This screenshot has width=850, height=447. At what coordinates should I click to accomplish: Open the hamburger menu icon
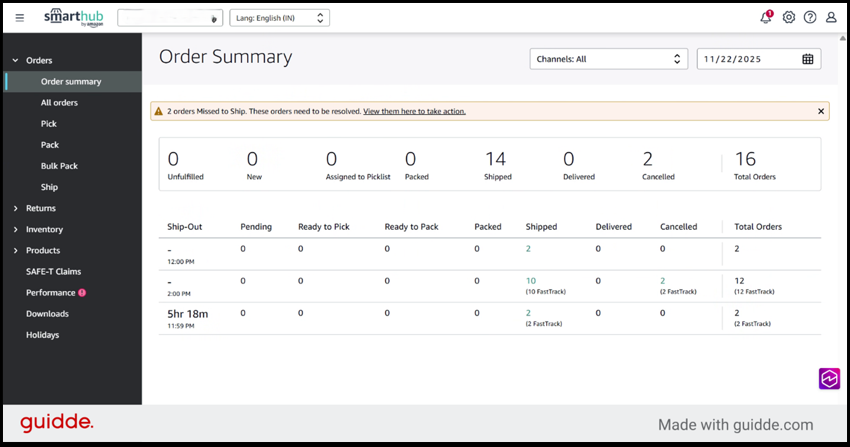20,18
